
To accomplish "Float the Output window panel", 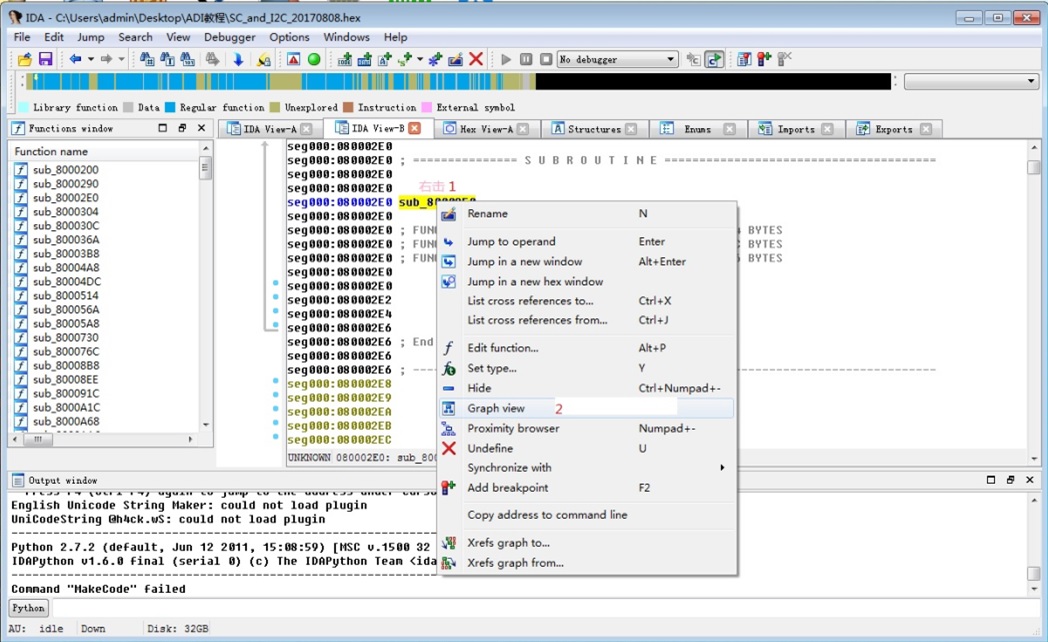I will (1010, 480).
